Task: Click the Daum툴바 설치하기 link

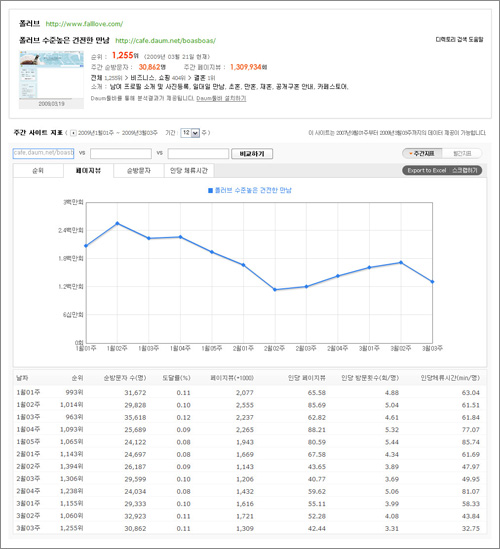Action: [x=221, y=98]
